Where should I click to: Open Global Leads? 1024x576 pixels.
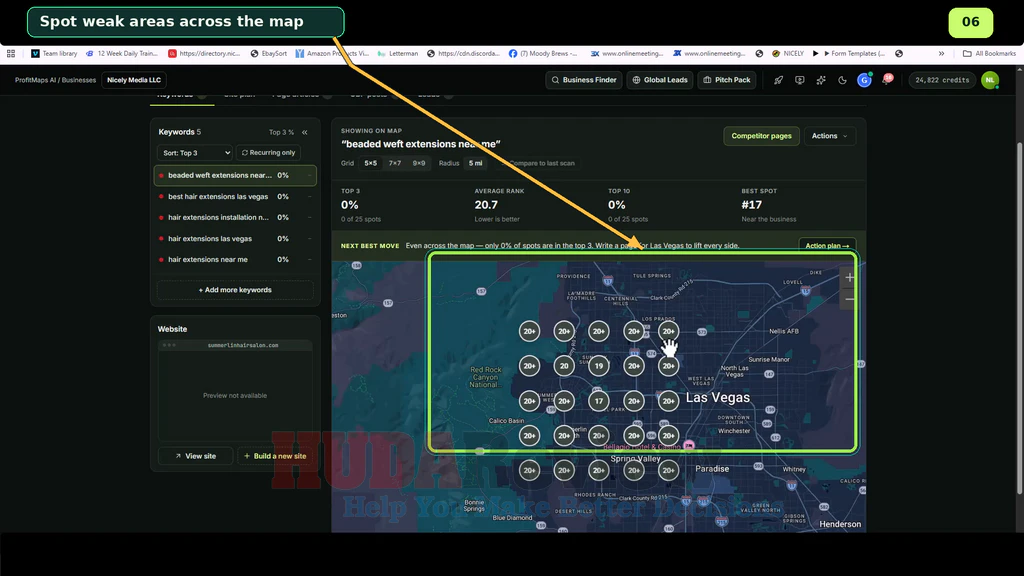tap(660, 80)
